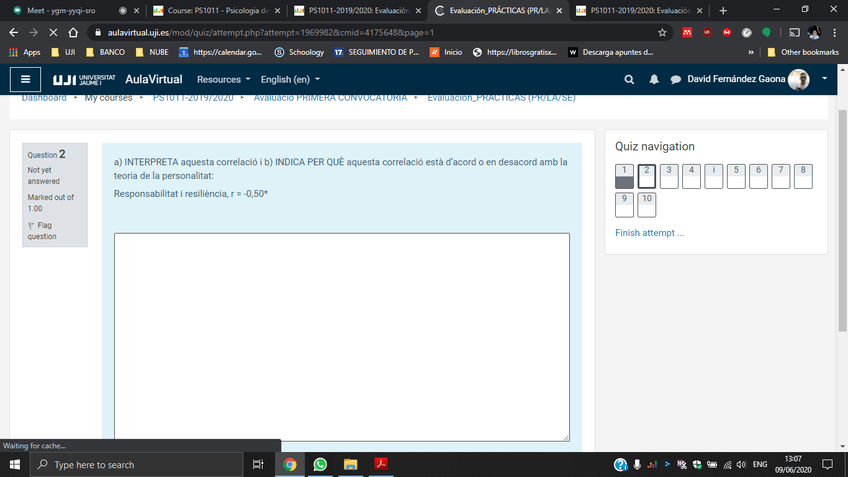
Task: Toggle the AulaVirtual side drawer menu
Action: 25,80
